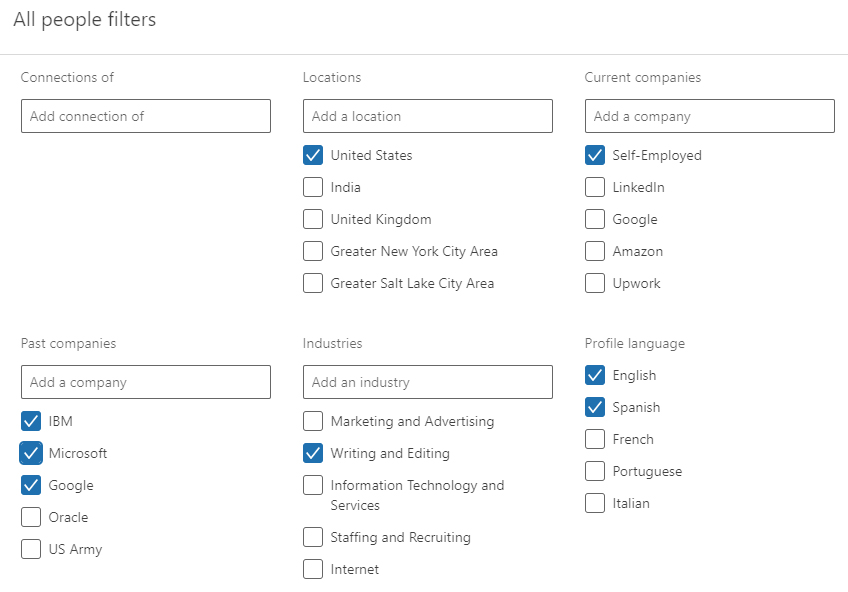The image size is (848, 592).
Task: Uncheck Writing and Editing industry
Action: click(313, 453)
